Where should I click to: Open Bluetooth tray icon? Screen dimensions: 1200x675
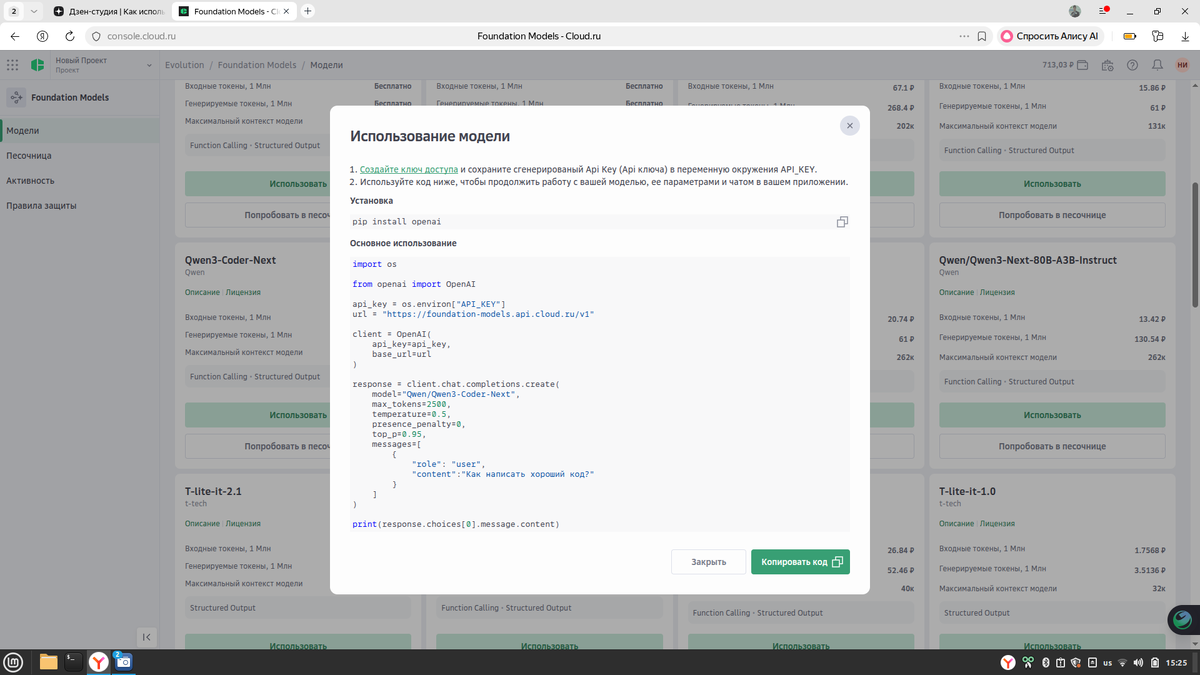pos(1045,663)
